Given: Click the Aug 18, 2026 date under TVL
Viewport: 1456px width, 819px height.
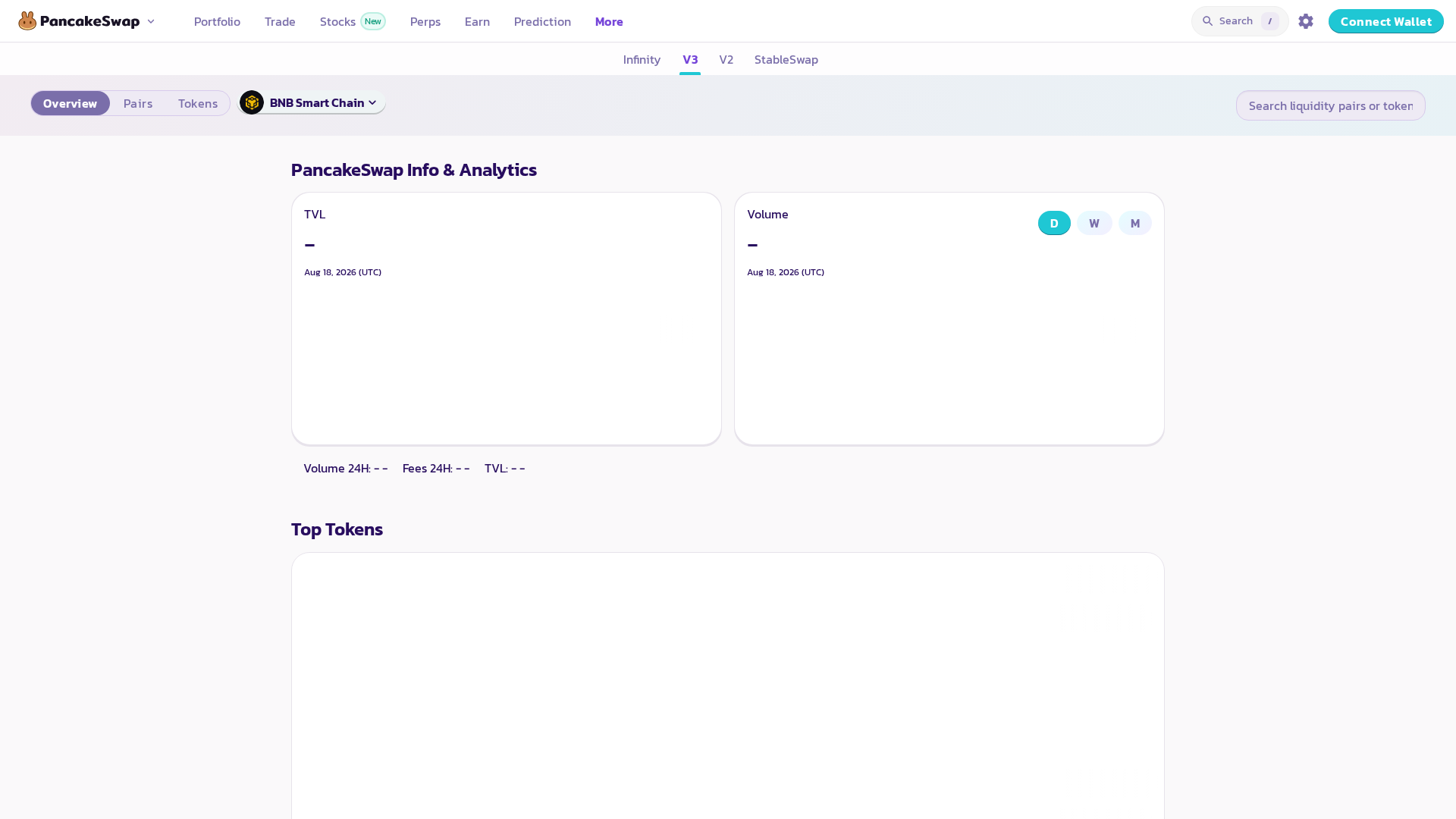Looking at the screenshot, I should [343, 272].
